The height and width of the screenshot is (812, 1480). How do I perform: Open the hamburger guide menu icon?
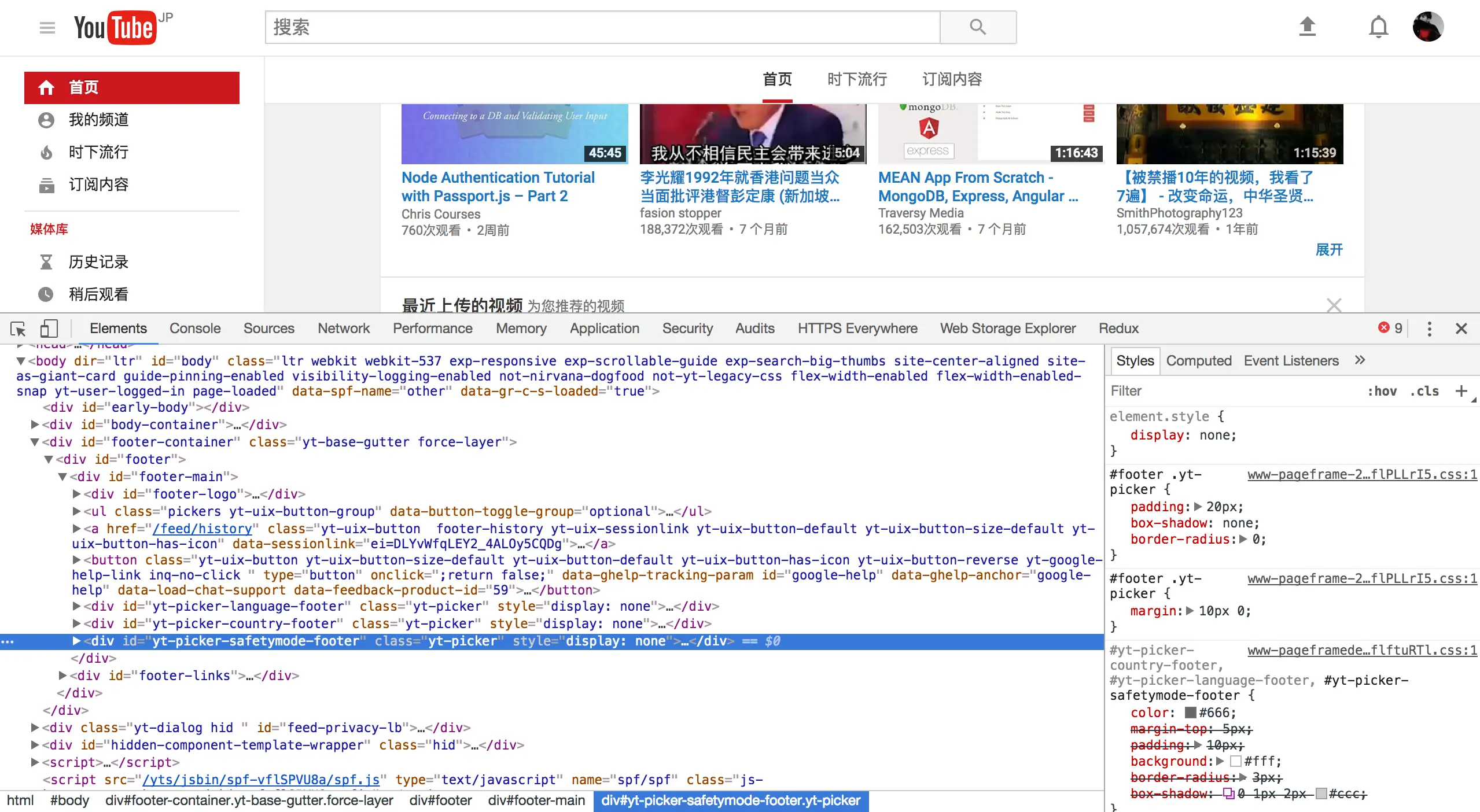pos(47,27)
